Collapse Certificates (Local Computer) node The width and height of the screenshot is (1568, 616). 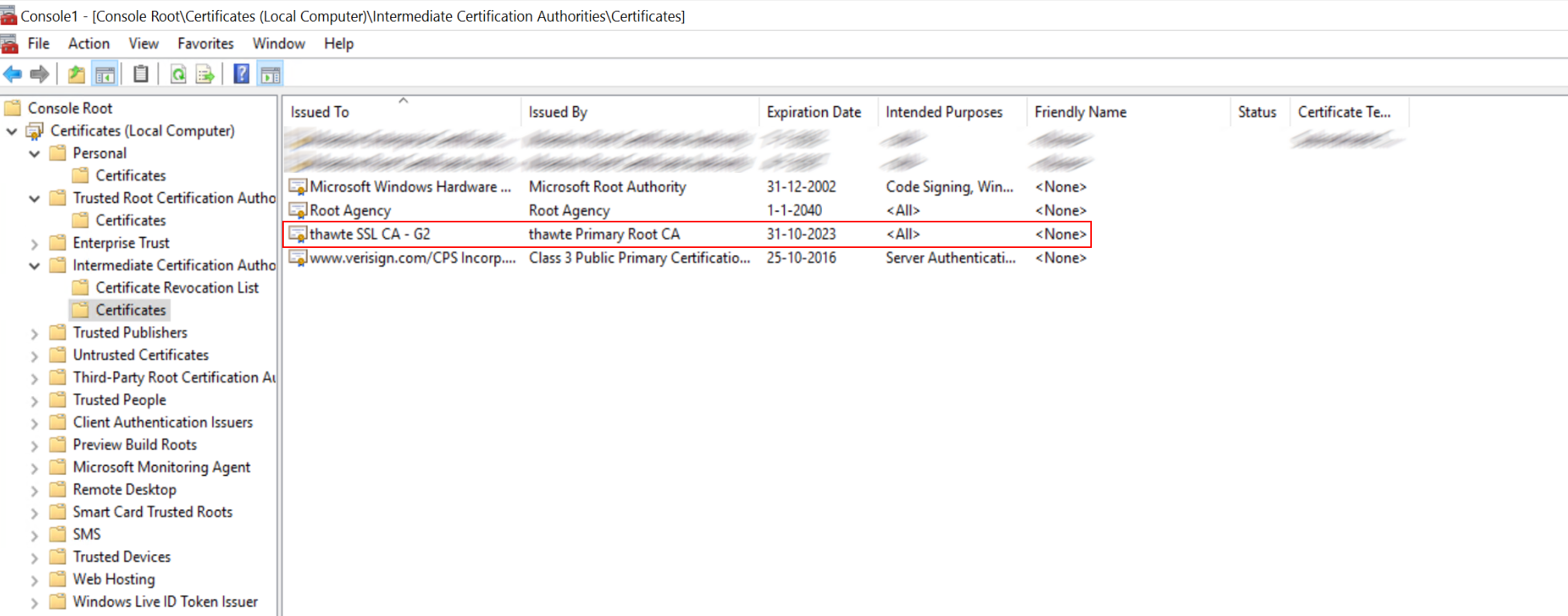tap(12, 131)
